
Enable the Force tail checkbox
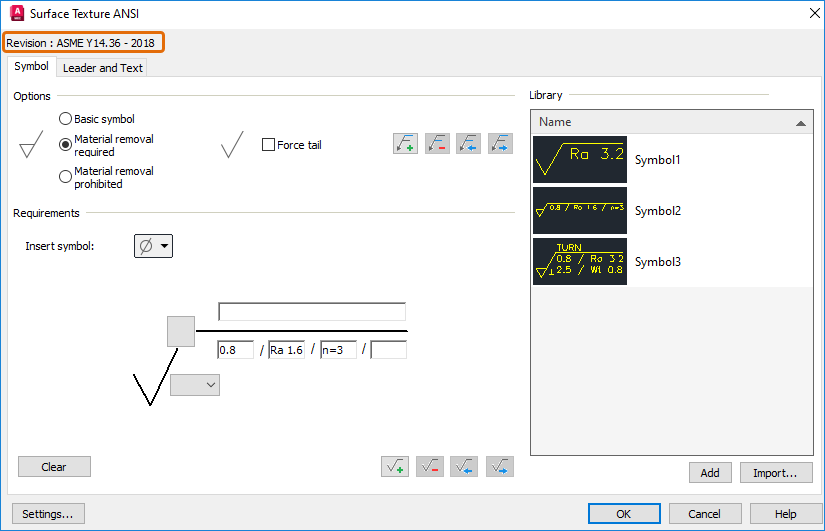pos(268,145)
